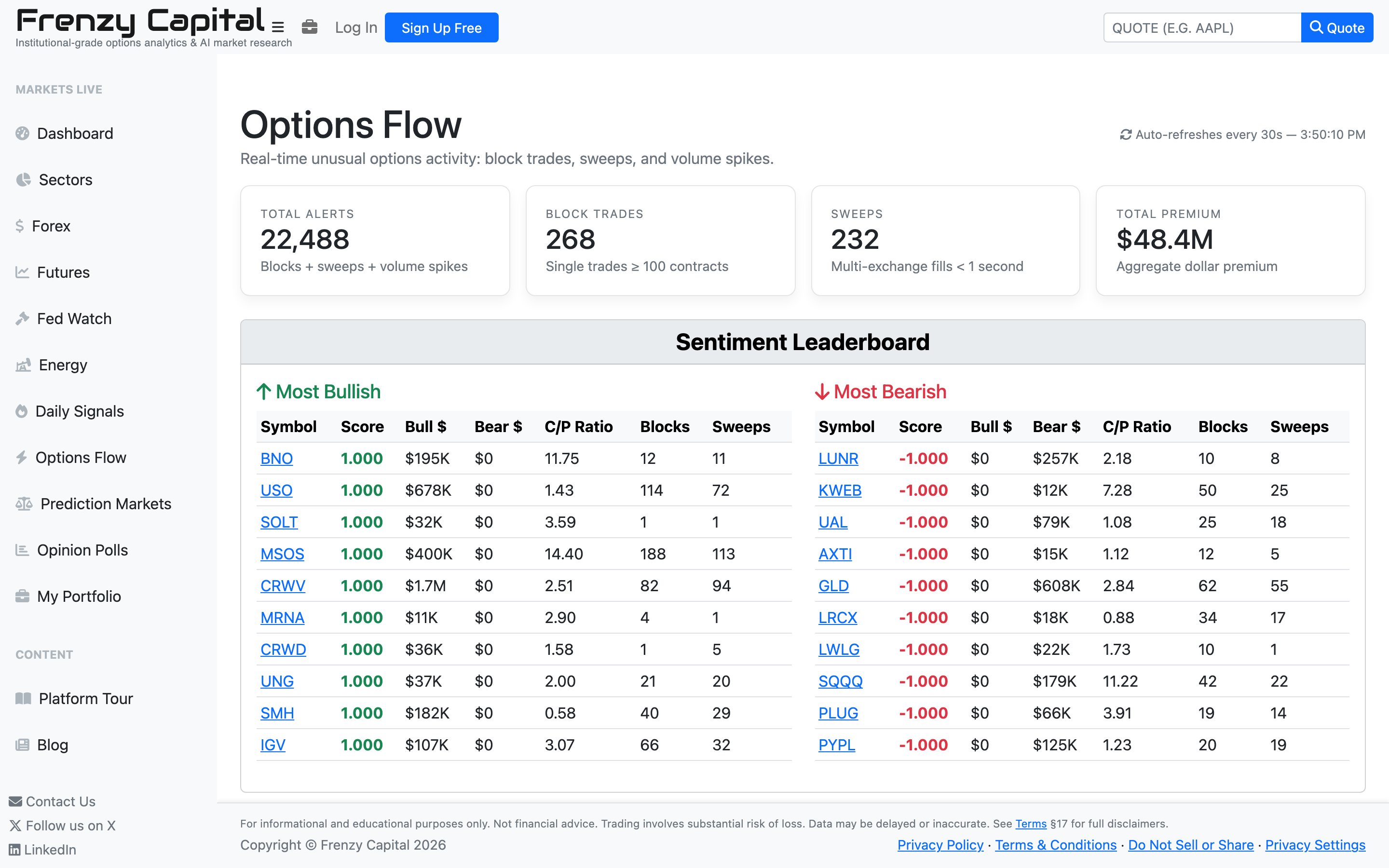Click the Fed Watch gavel icon

(22, 319)
